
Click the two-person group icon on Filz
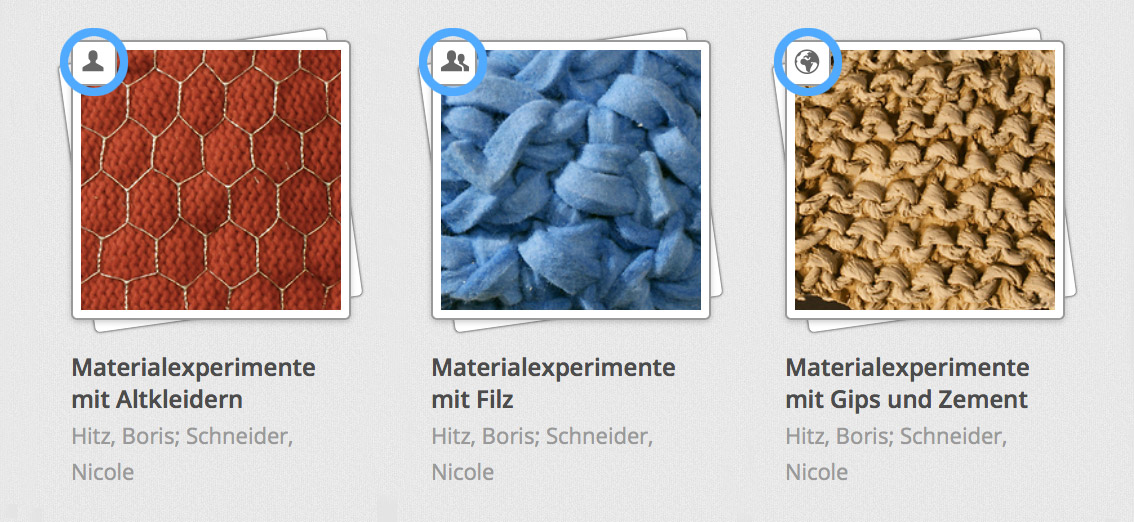click(453, 62)
